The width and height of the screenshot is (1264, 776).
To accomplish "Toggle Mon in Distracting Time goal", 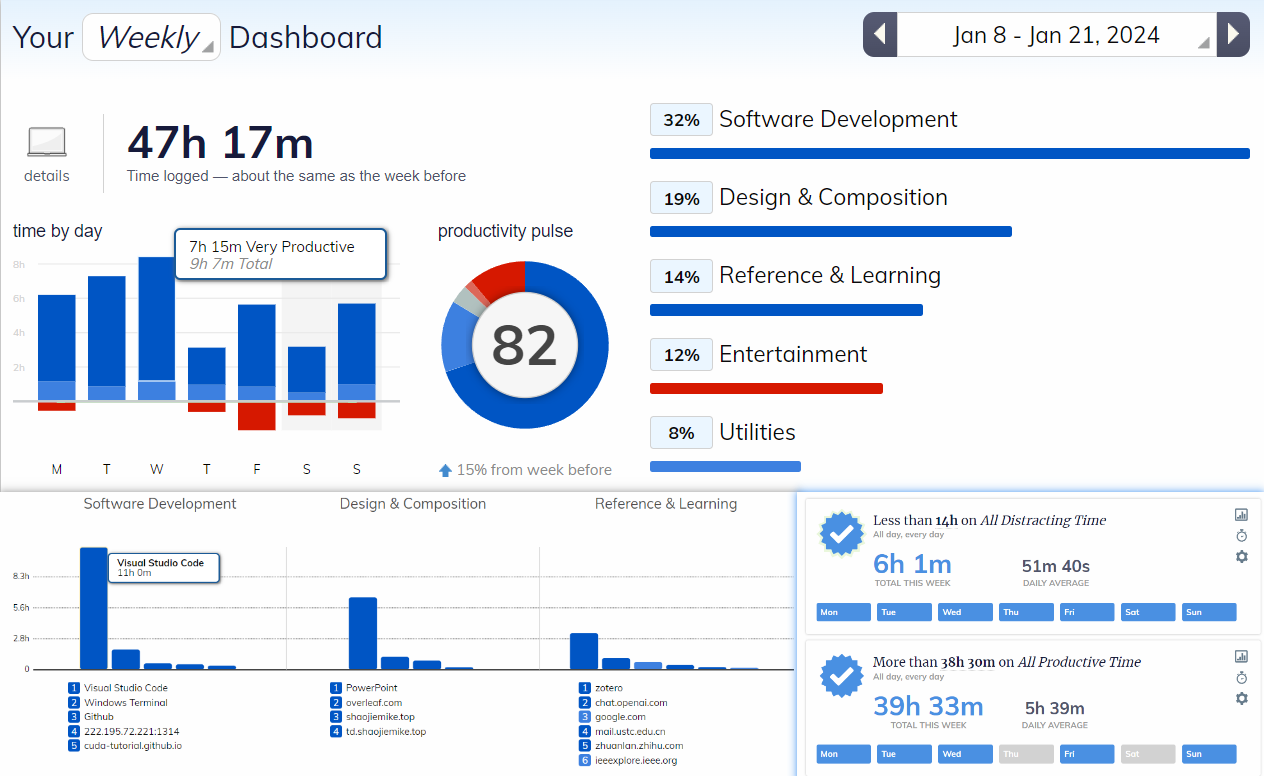I will point(843,612).
